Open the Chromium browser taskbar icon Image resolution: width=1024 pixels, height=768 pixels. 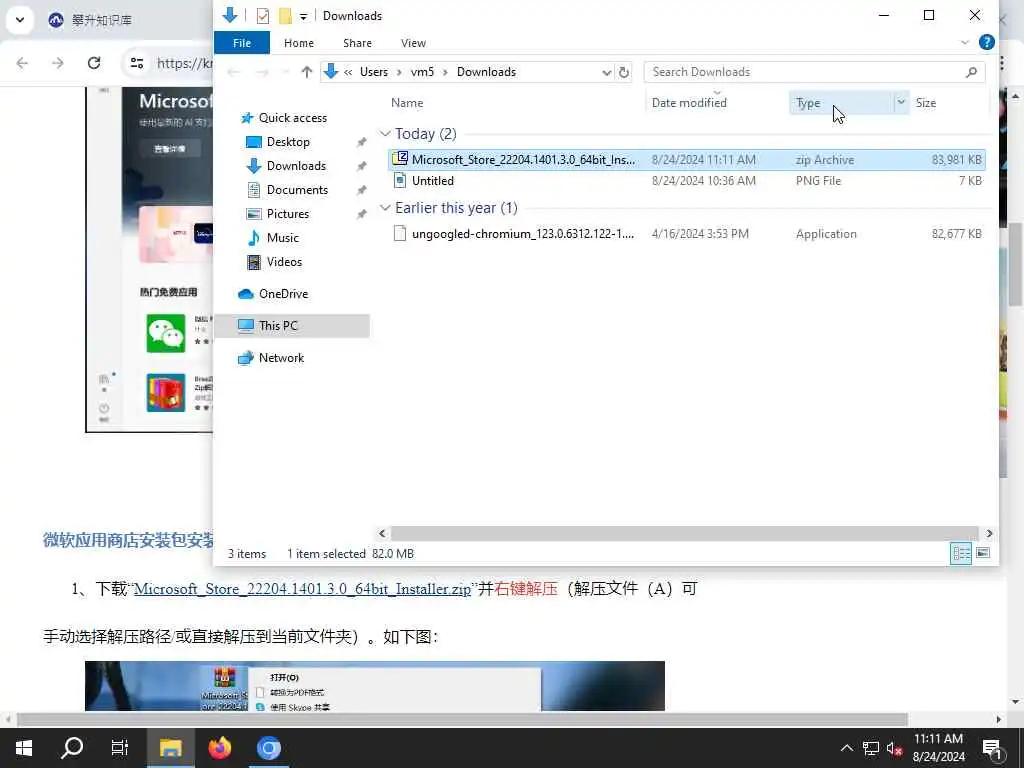[268, 748]
